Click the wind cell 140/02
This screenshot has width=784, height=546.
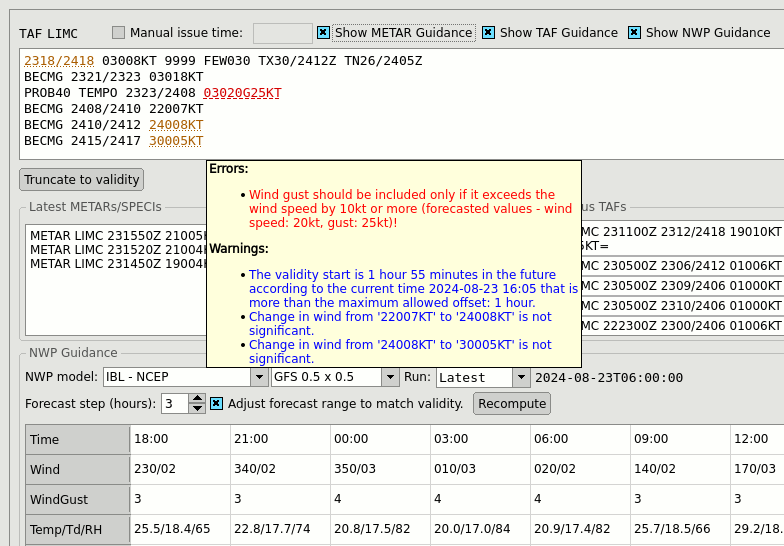point(680,469)
